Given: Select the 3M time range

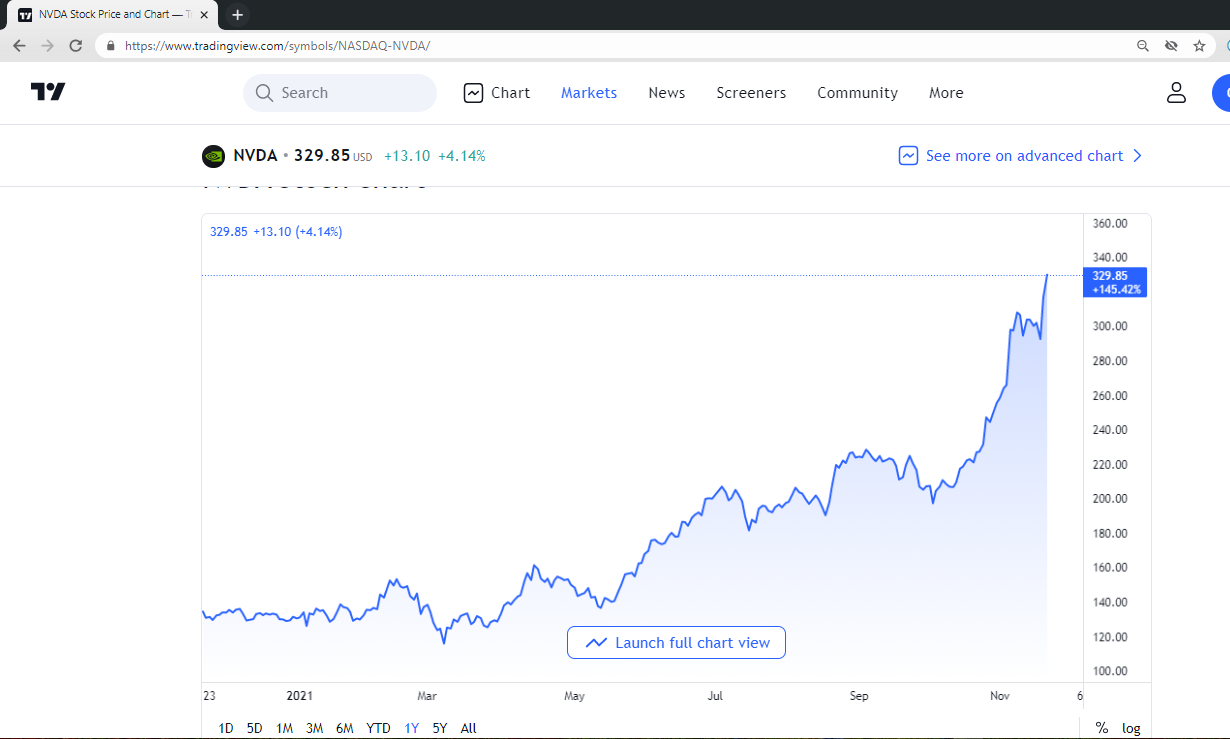Looking at the screenshot, I should pos(314,728).
